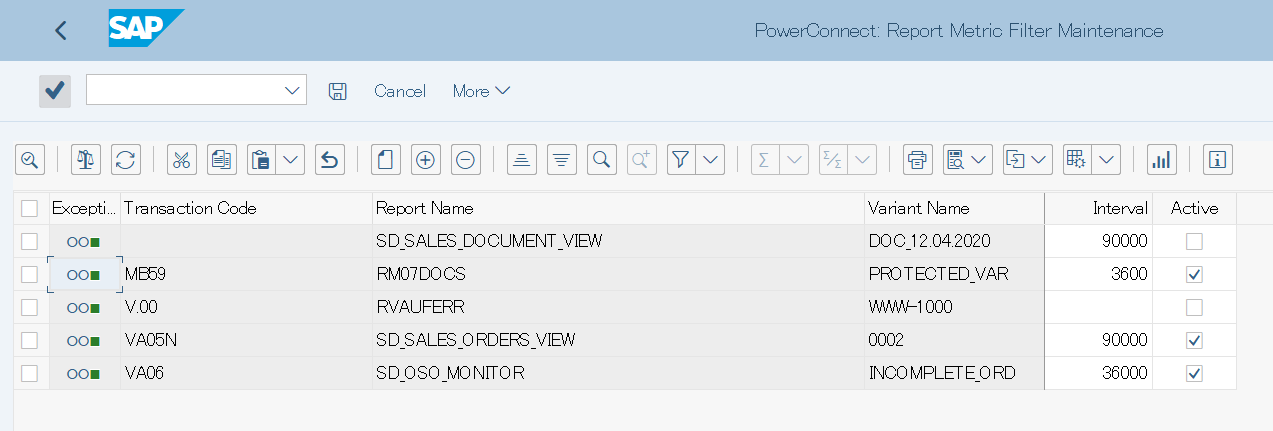Click the Cut scissors icon

[x=181, y=159]
